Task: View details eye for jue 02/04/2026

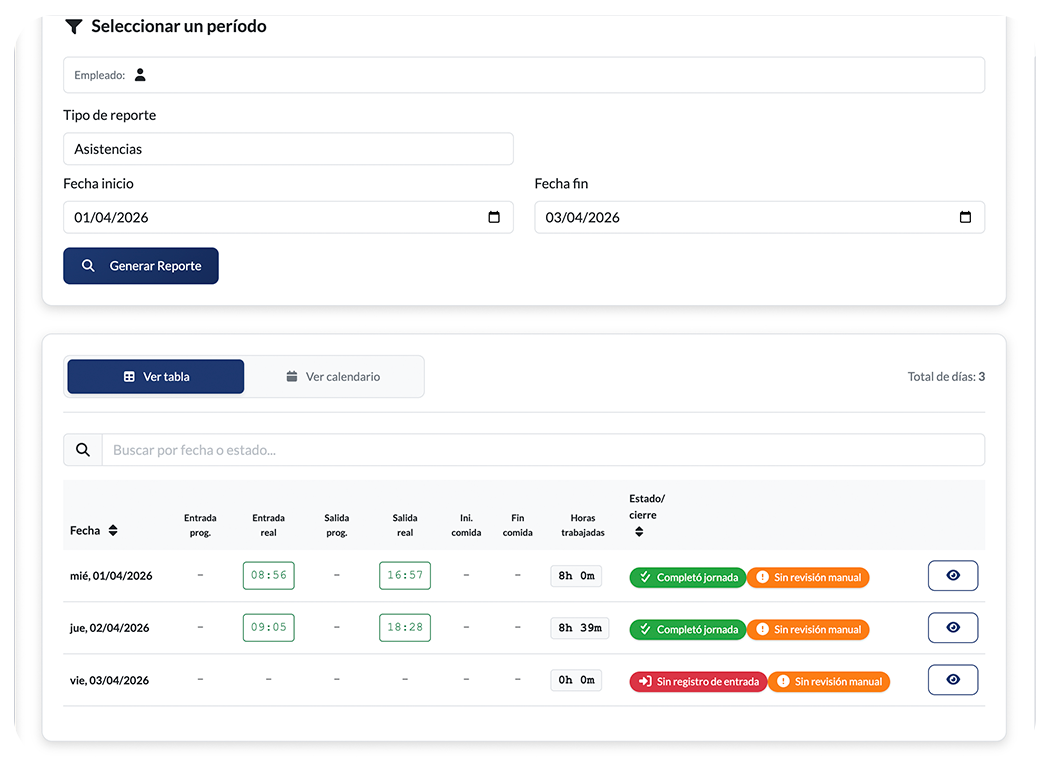Action: coord(952,628)
